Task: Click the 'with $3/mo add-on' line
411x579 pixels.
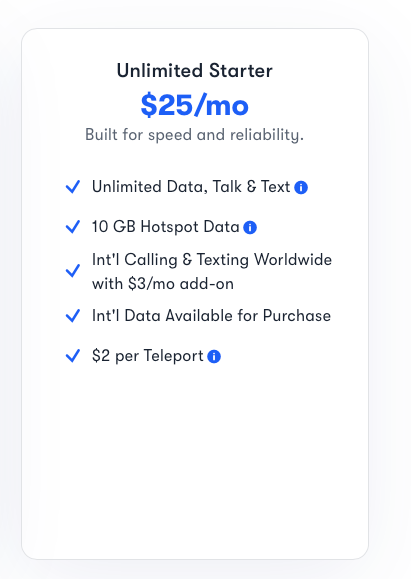Action: click(163, 284)
